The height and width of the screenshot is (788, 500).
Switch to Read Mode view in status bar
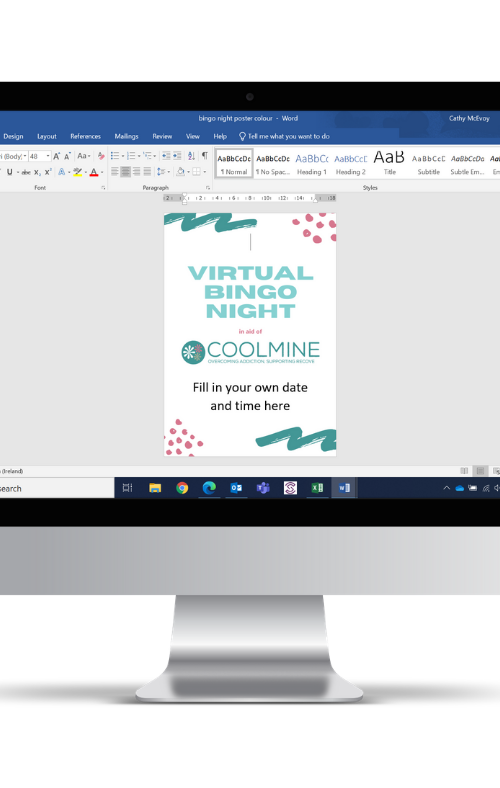(x=464, y=471)
